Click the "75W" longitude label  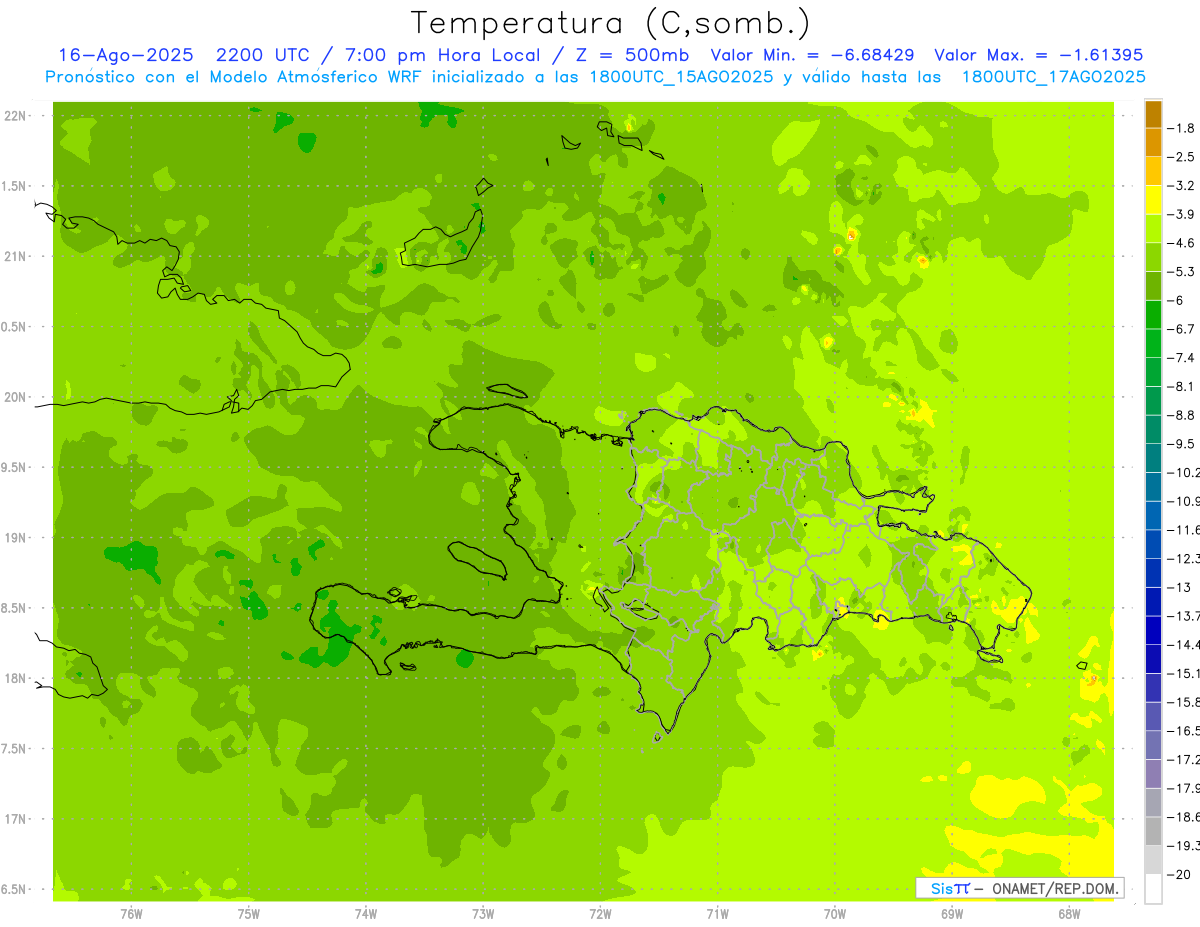[249, 913]
